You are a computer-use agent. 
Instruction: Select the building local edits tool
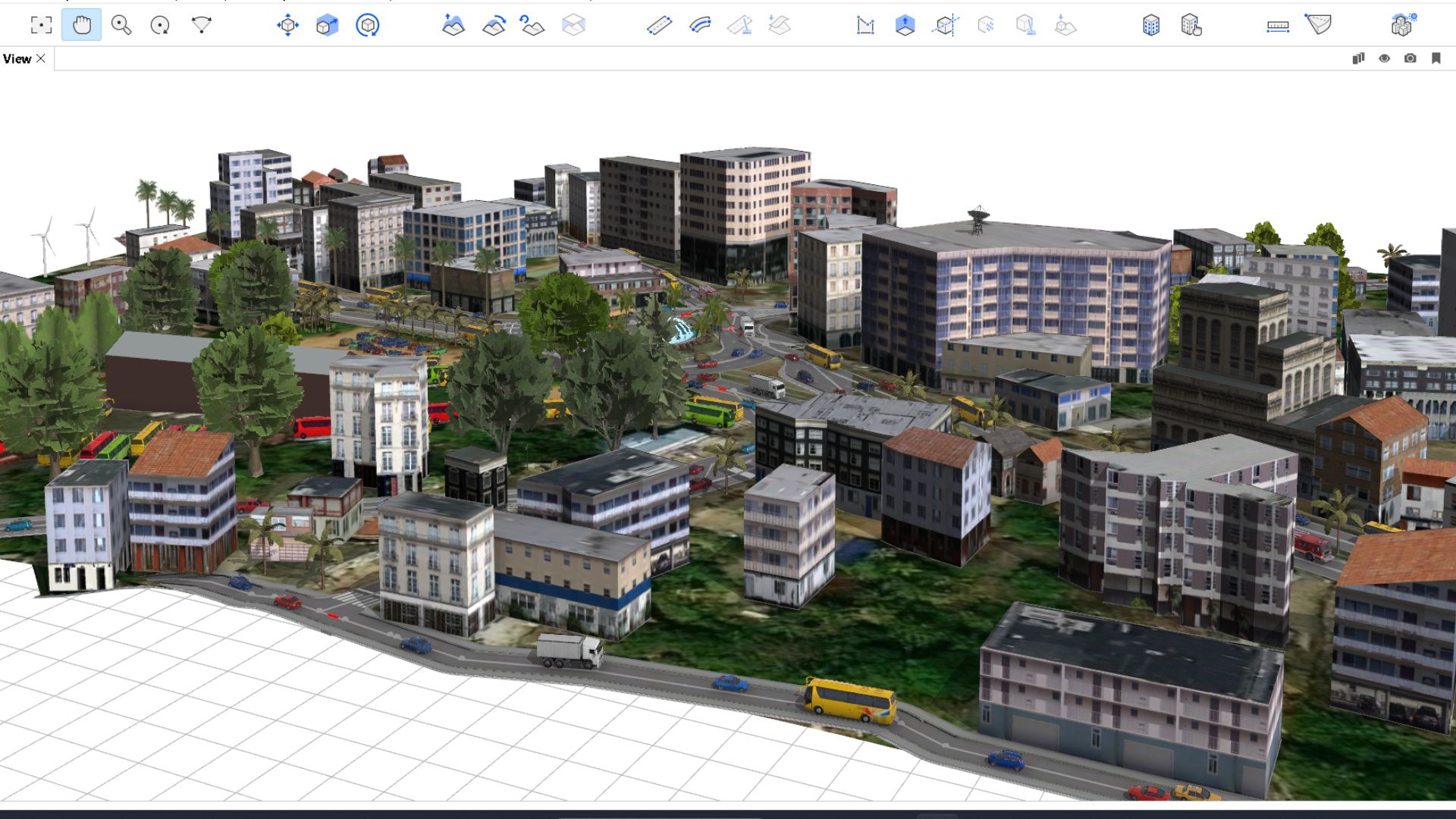click(1191, 25)
